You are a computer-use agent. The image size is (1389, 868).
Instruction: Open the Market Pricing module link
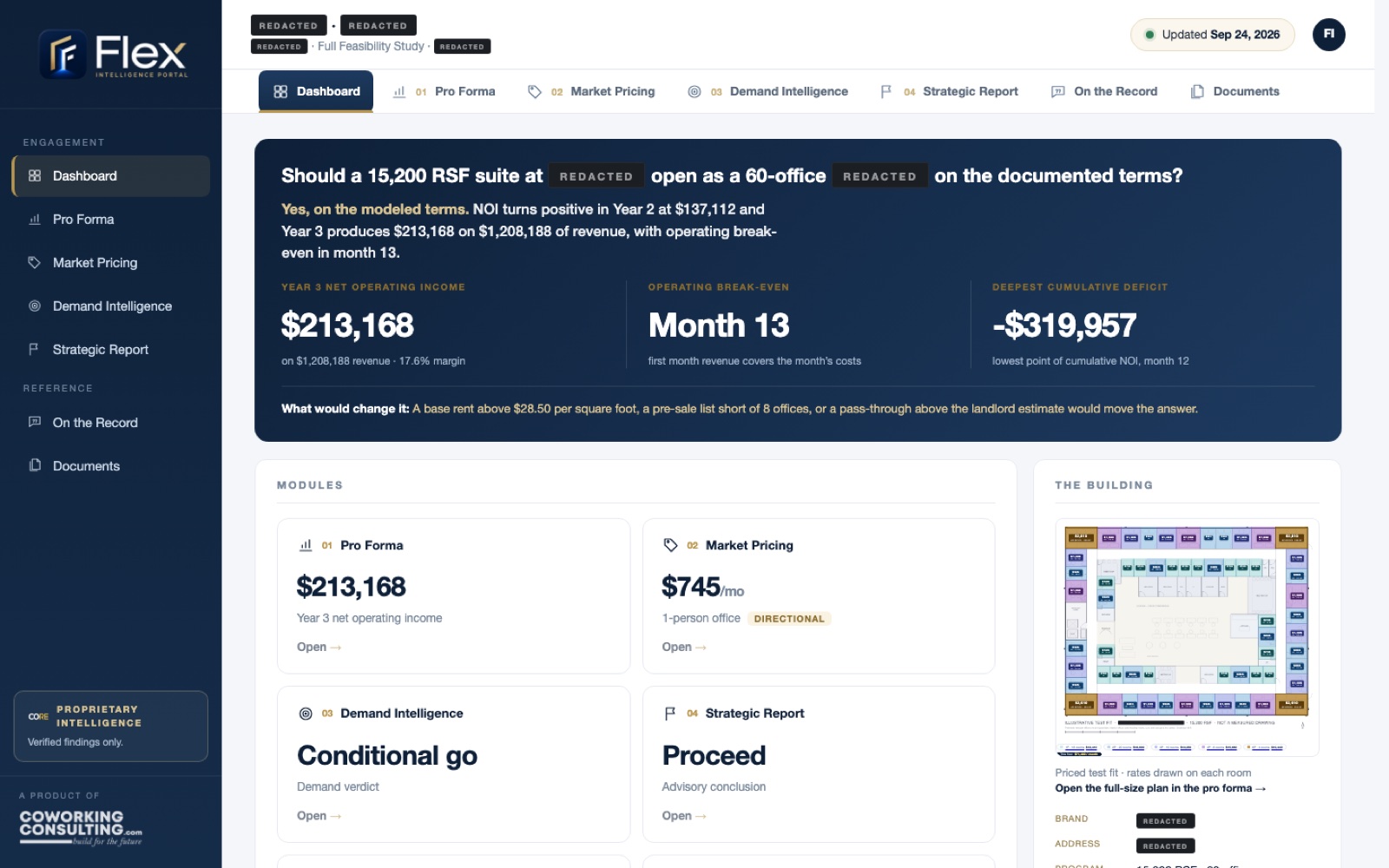(684, 647)
